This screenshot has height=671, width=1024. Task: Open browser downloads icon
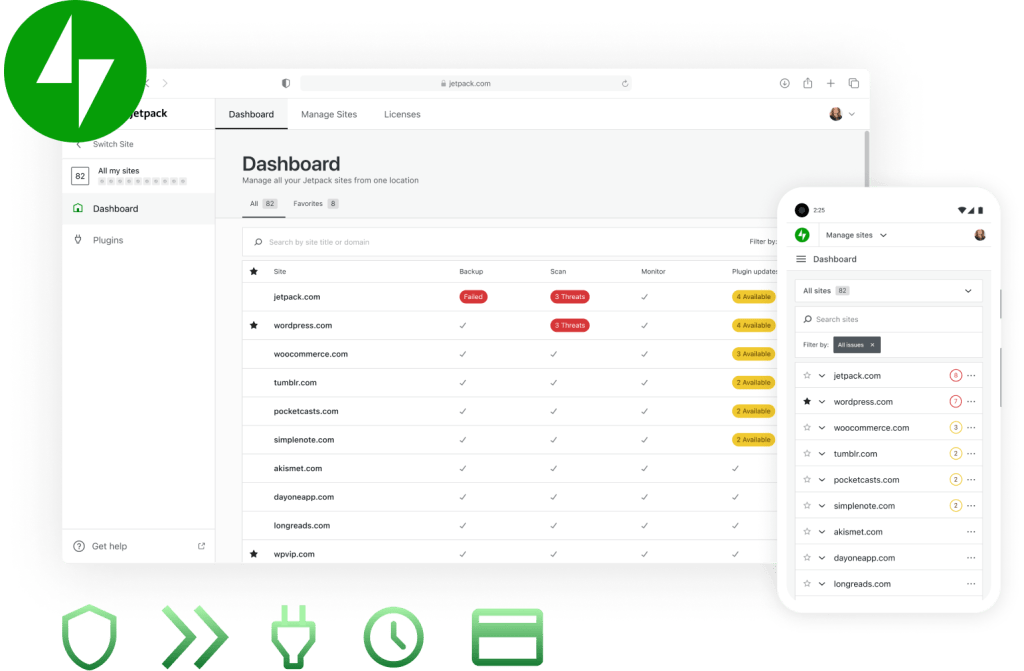click(x=784, y=83)
